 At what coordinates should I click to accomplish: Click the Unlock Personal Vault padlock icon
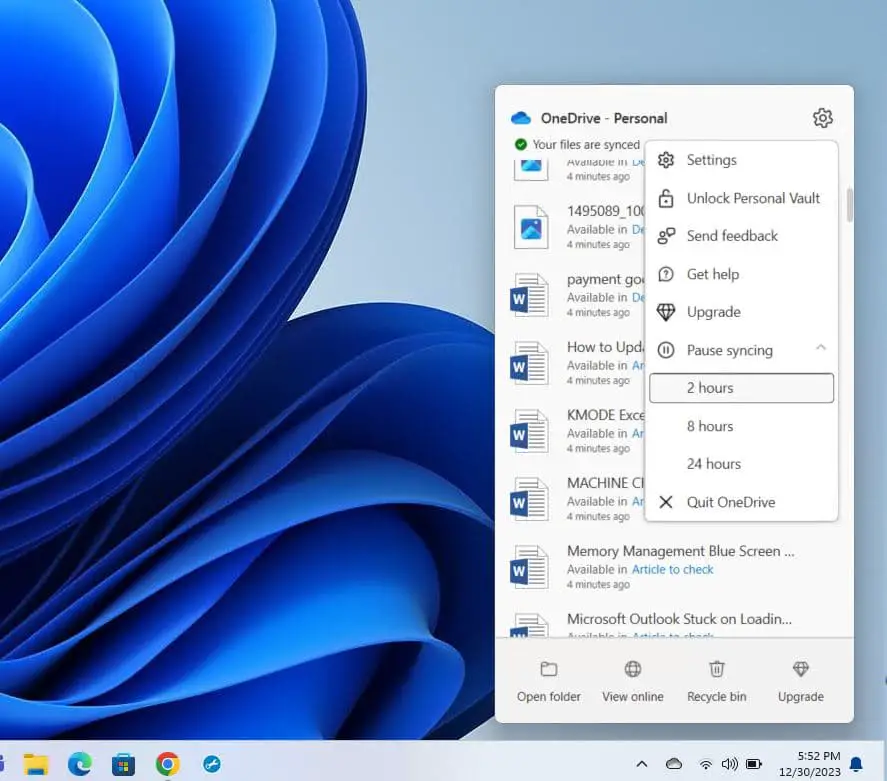pos(666,199)
